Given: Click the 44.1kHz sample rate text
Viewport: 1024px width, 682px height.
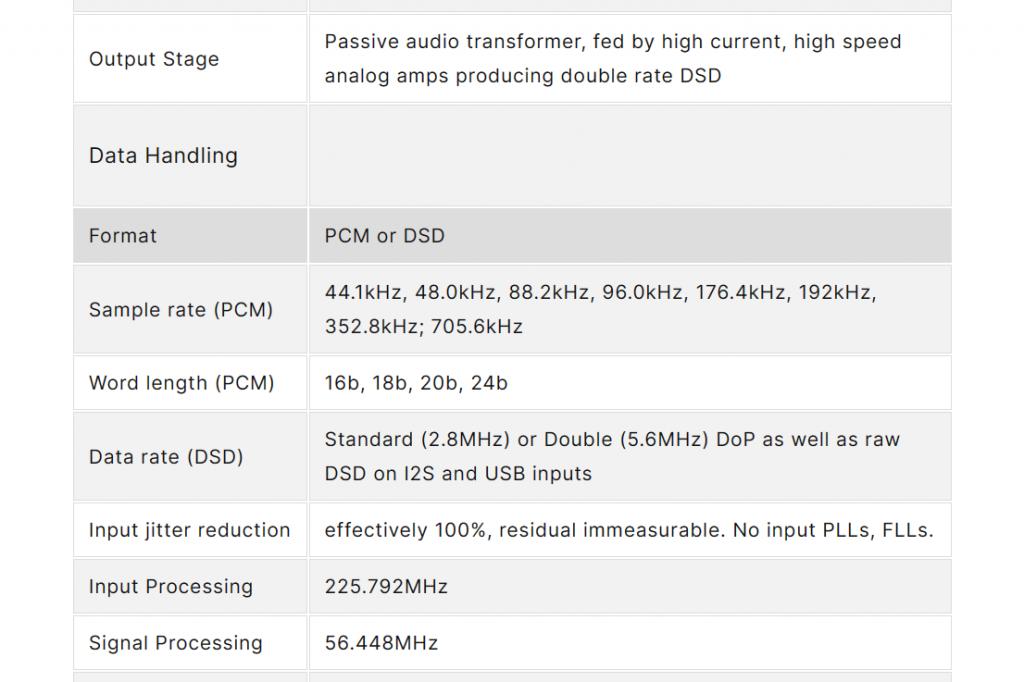Looking at the screenshot, I should [x=365, y=293].
